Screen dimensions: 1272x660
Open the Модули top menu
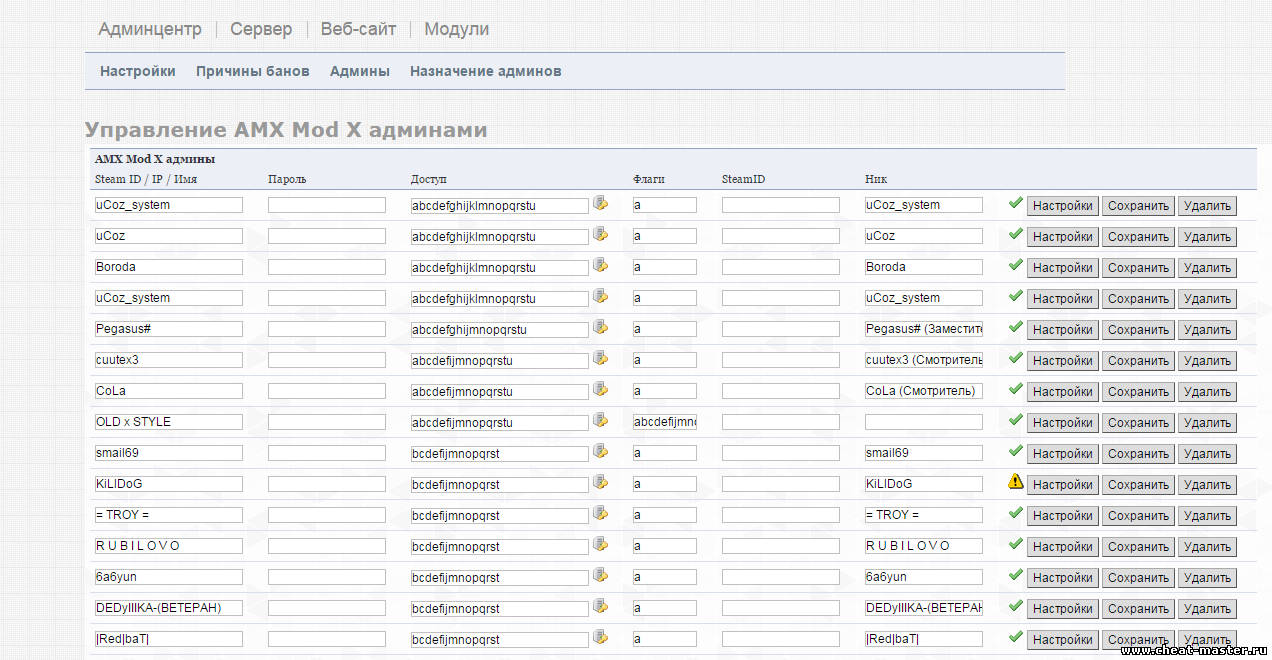457,29
